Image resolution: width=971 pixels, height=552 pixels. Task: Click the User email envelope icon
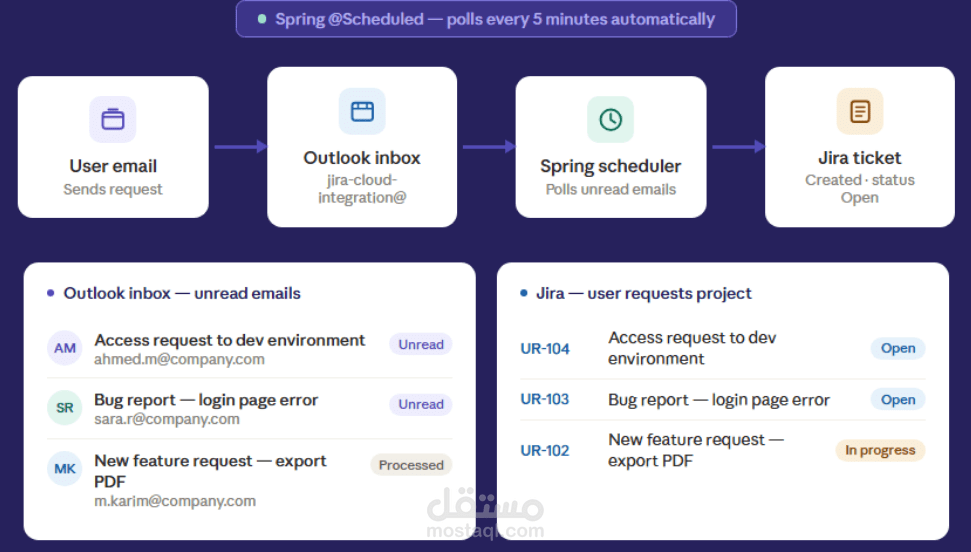point(113,119)
